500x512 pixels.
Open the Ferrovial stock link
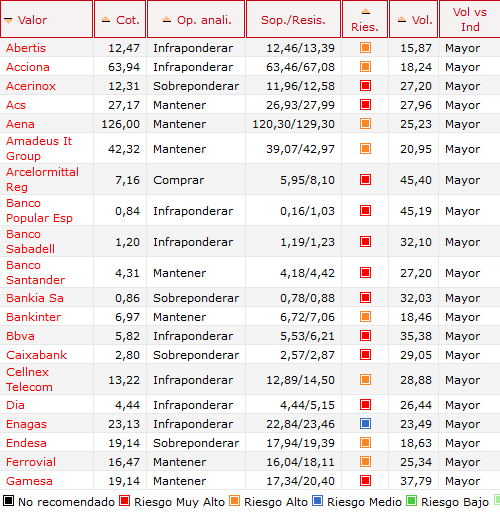(31, 462)
